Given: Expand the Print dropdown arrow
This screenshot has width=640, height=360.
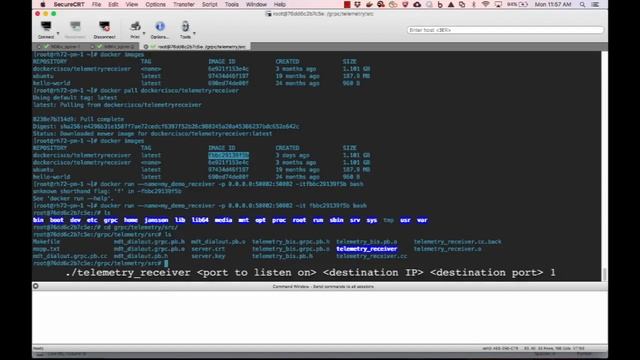Looking at the screenshot, I should coord(144,33).
